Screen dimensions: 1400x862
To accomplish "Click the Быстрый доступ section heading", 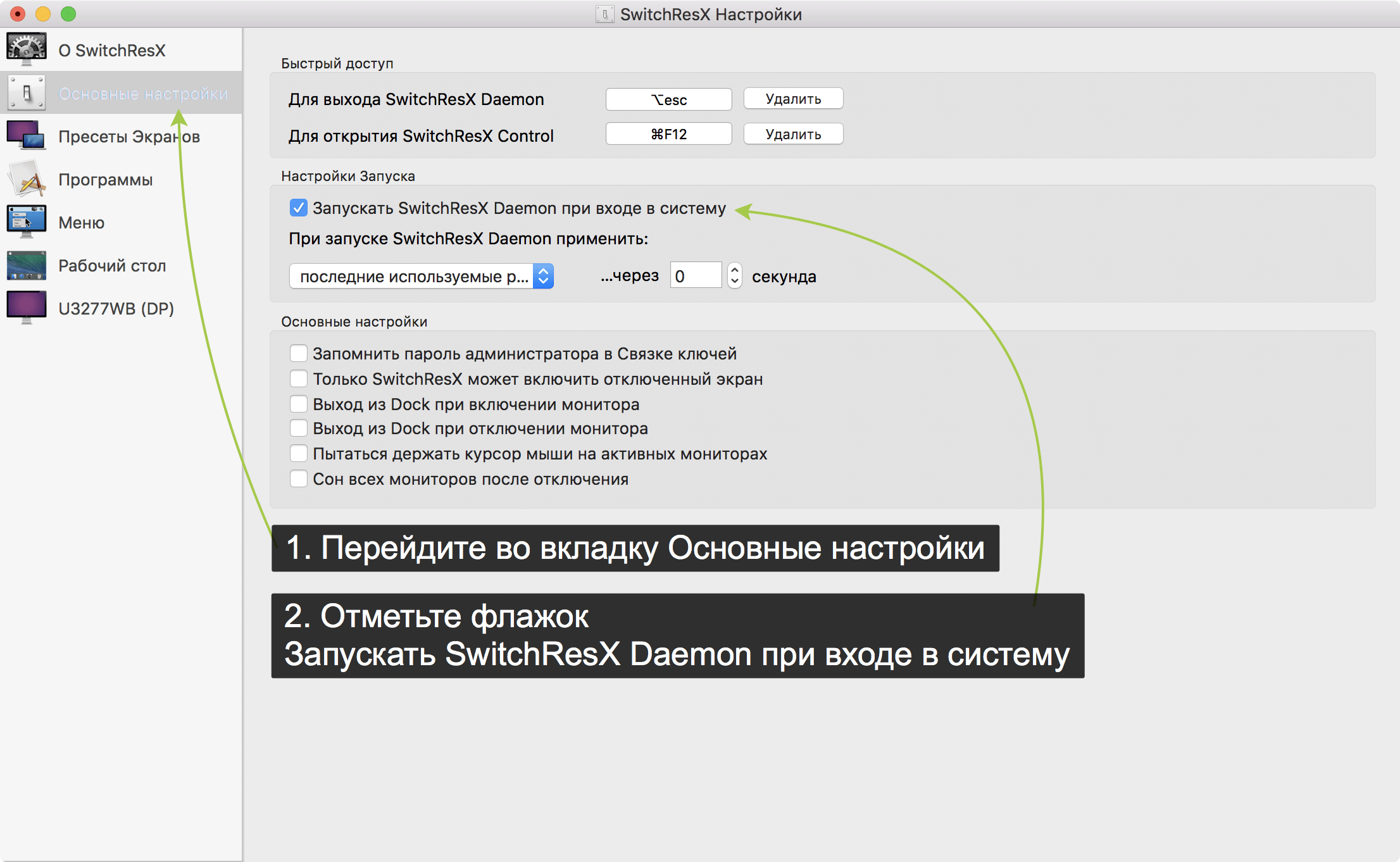I will [x=337, y=63].
